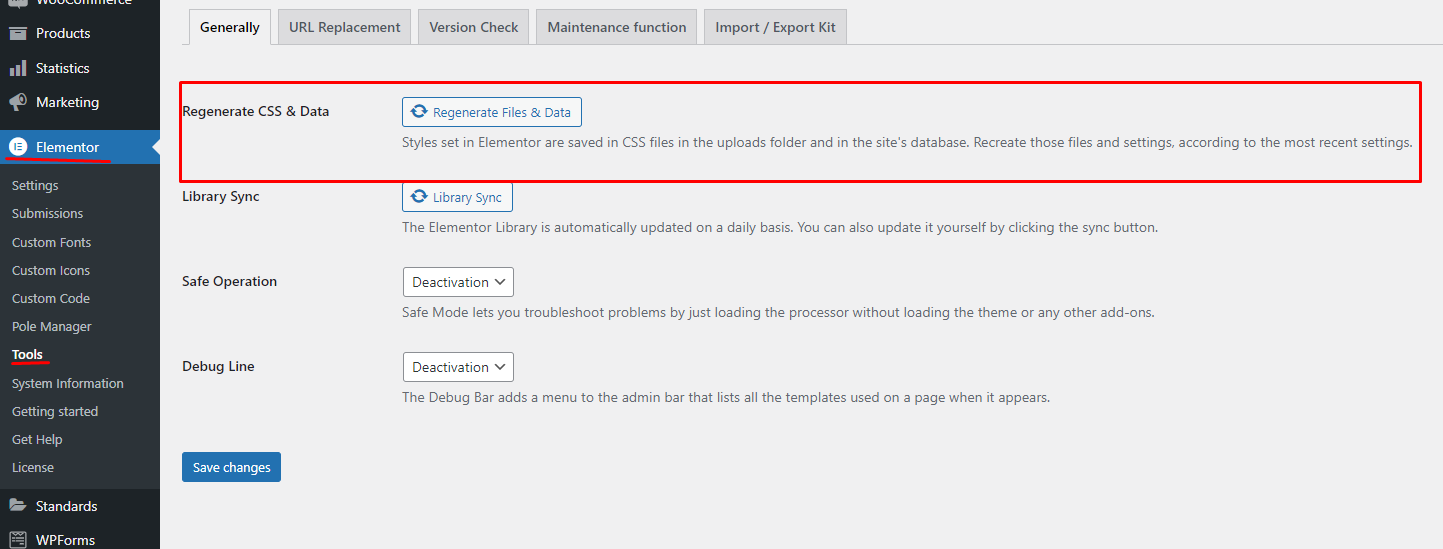Switch to the Generally tab
Image resolution: width=1443 pixels, height=549 pixels.
click(x=230, y=27)
